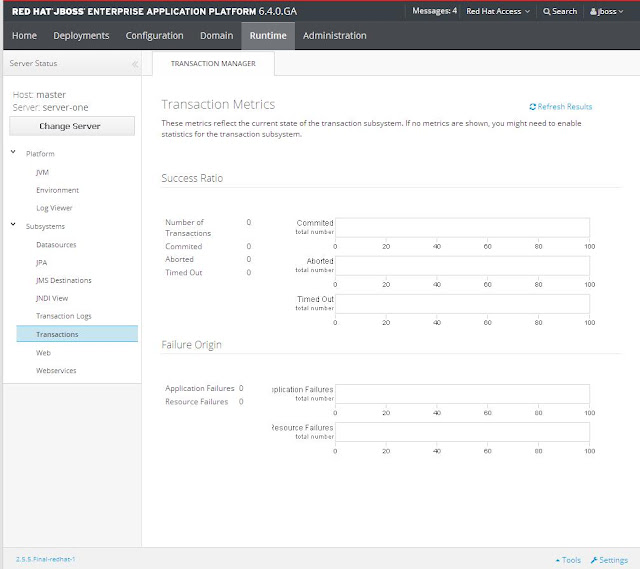Select JMS Destinations under Subsystems
Viewport: 640px width, 569px height.
point(64,280)
